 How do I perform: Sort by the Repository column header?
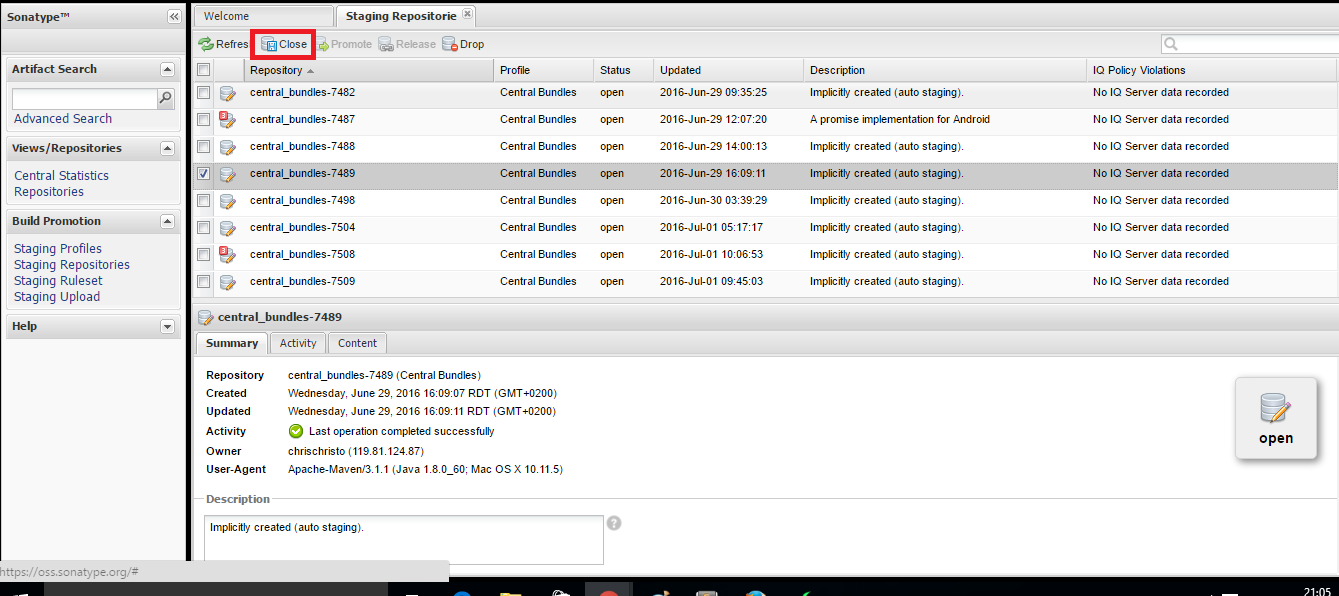369,70
